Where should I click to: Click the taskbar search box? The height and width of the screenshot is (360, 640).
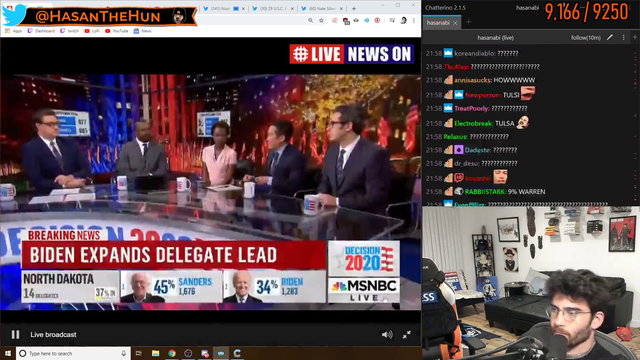73,353
